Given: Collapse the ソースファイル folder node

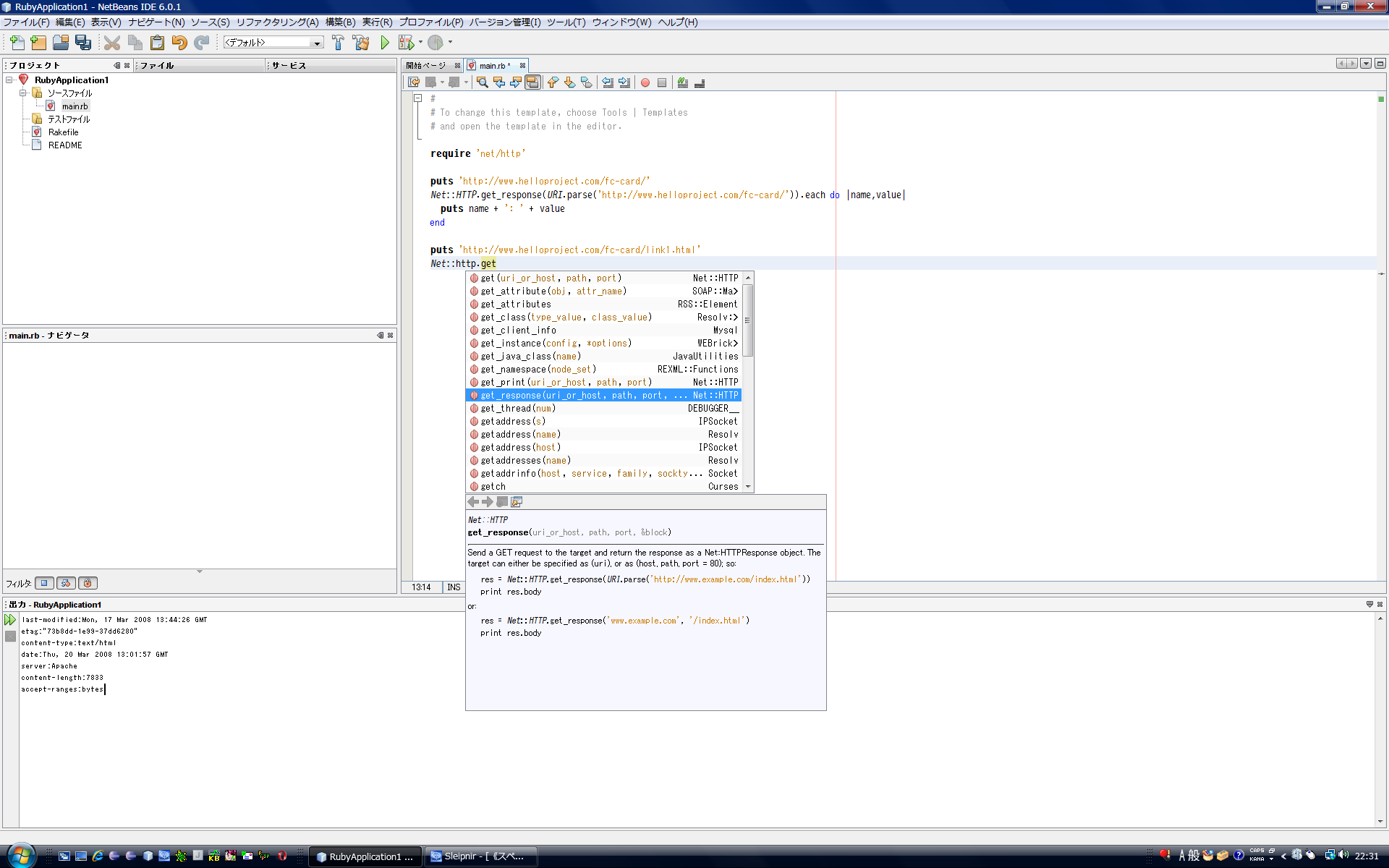Looking at the screenshot, I should coord(22,93).
